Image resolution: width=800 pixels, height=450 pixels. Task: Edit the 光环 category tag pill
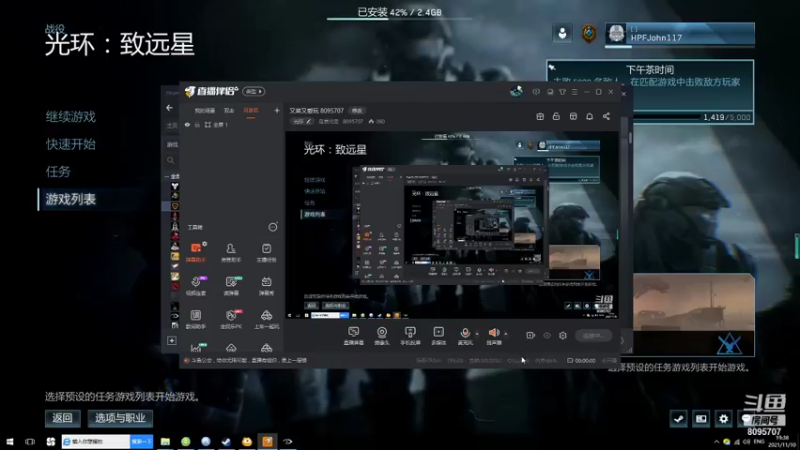302,121
